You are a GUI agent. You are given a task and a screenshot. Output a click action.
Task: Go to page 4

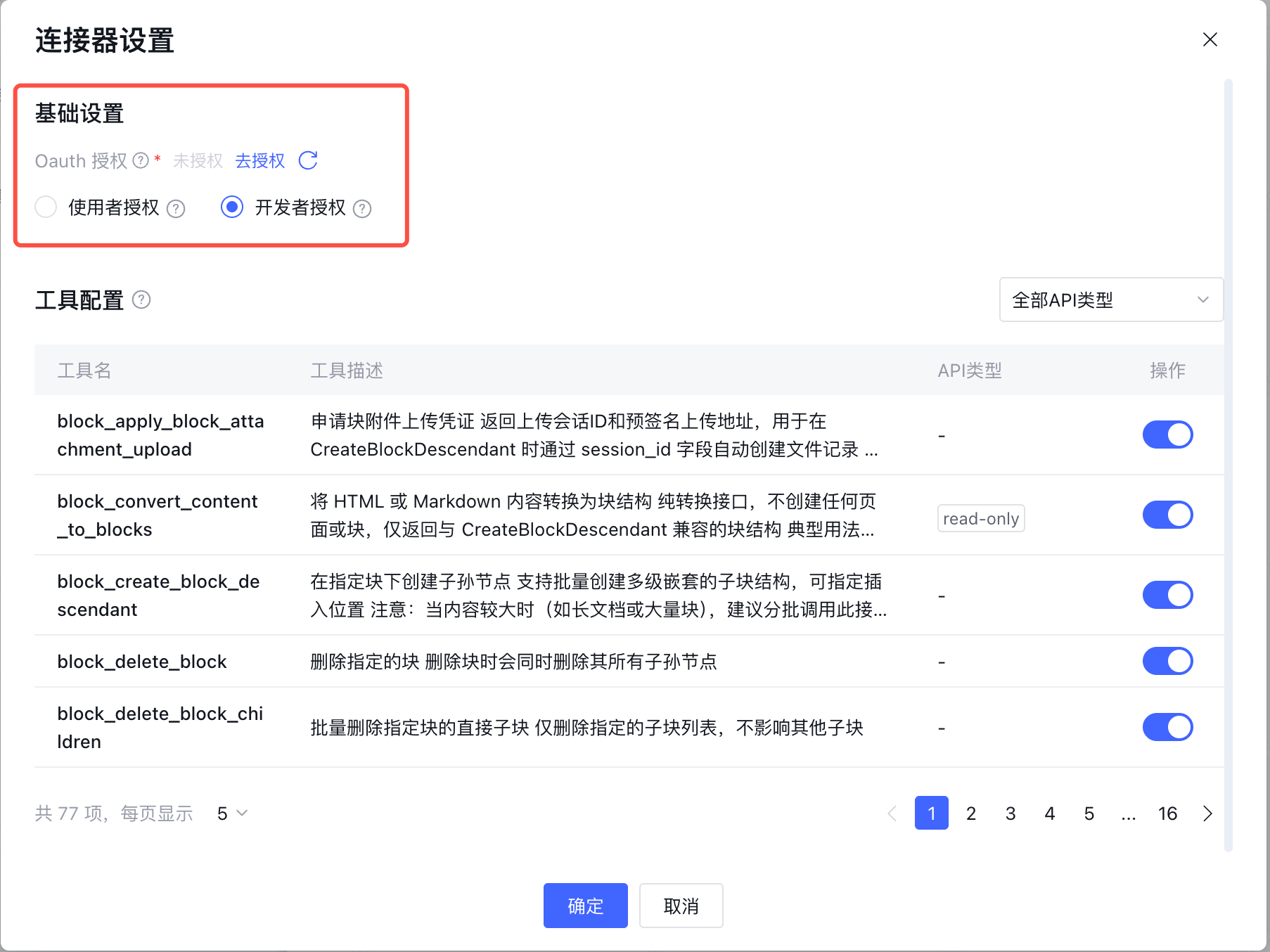(x=1050, y=813)
